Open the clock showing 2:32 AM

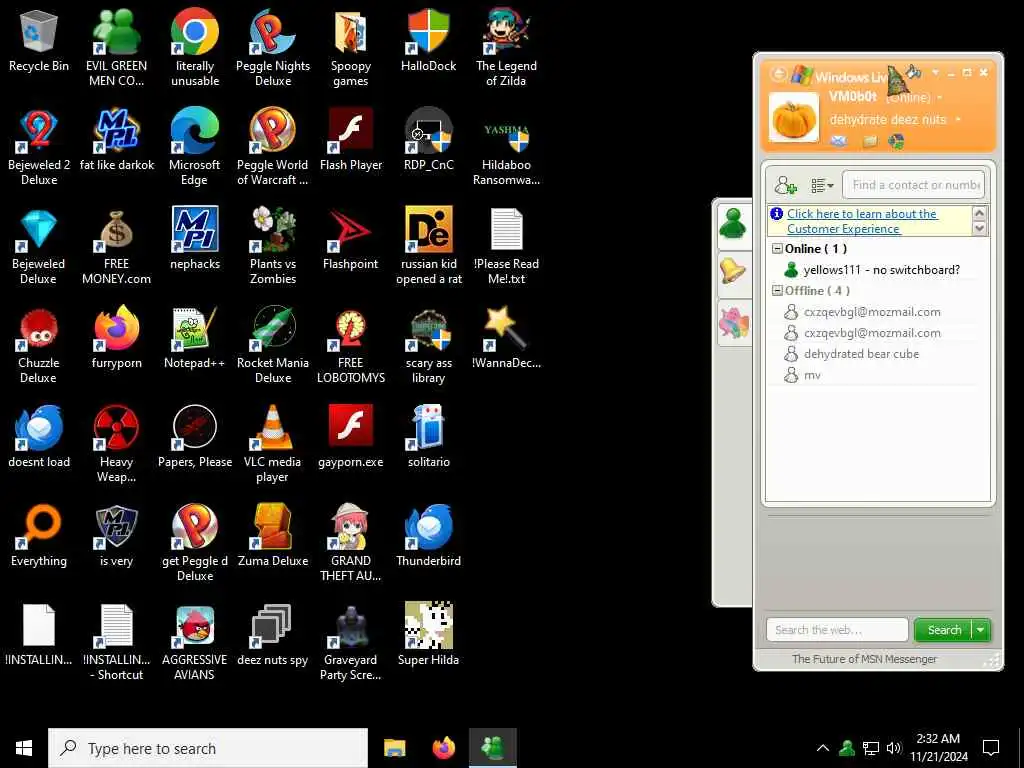938,748
